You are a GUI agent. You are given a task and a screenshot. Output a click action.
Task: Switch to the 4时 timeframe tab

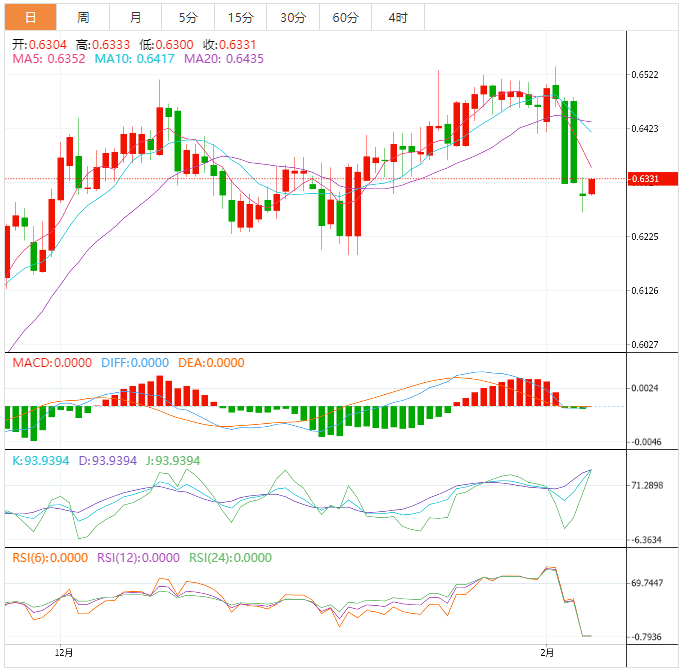(x=397, y=17)
